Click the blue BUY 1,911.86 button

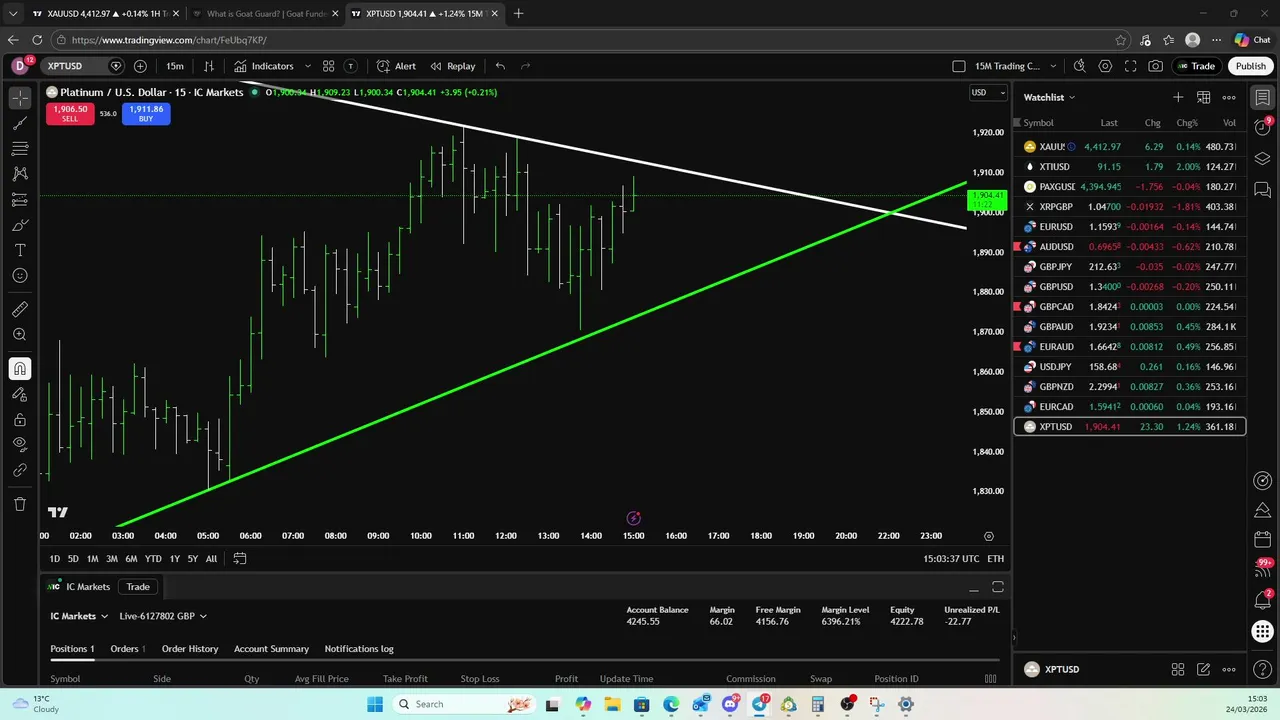click(146, 113)
